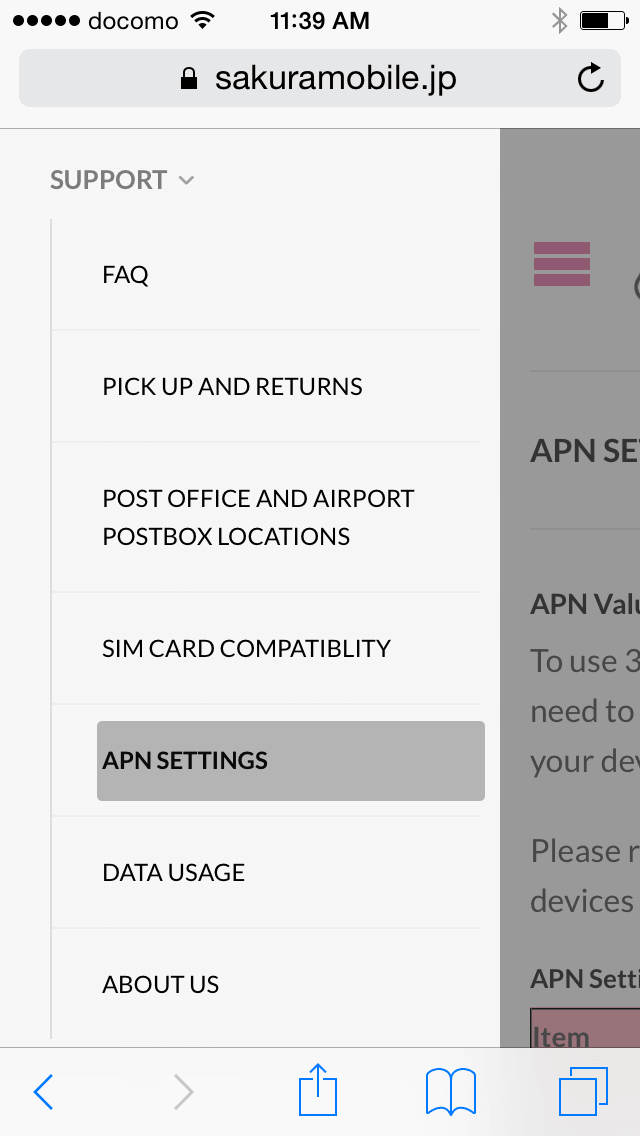Open the About Us page
Screen dimensions: 640x1136
click(x=160, y=984)
